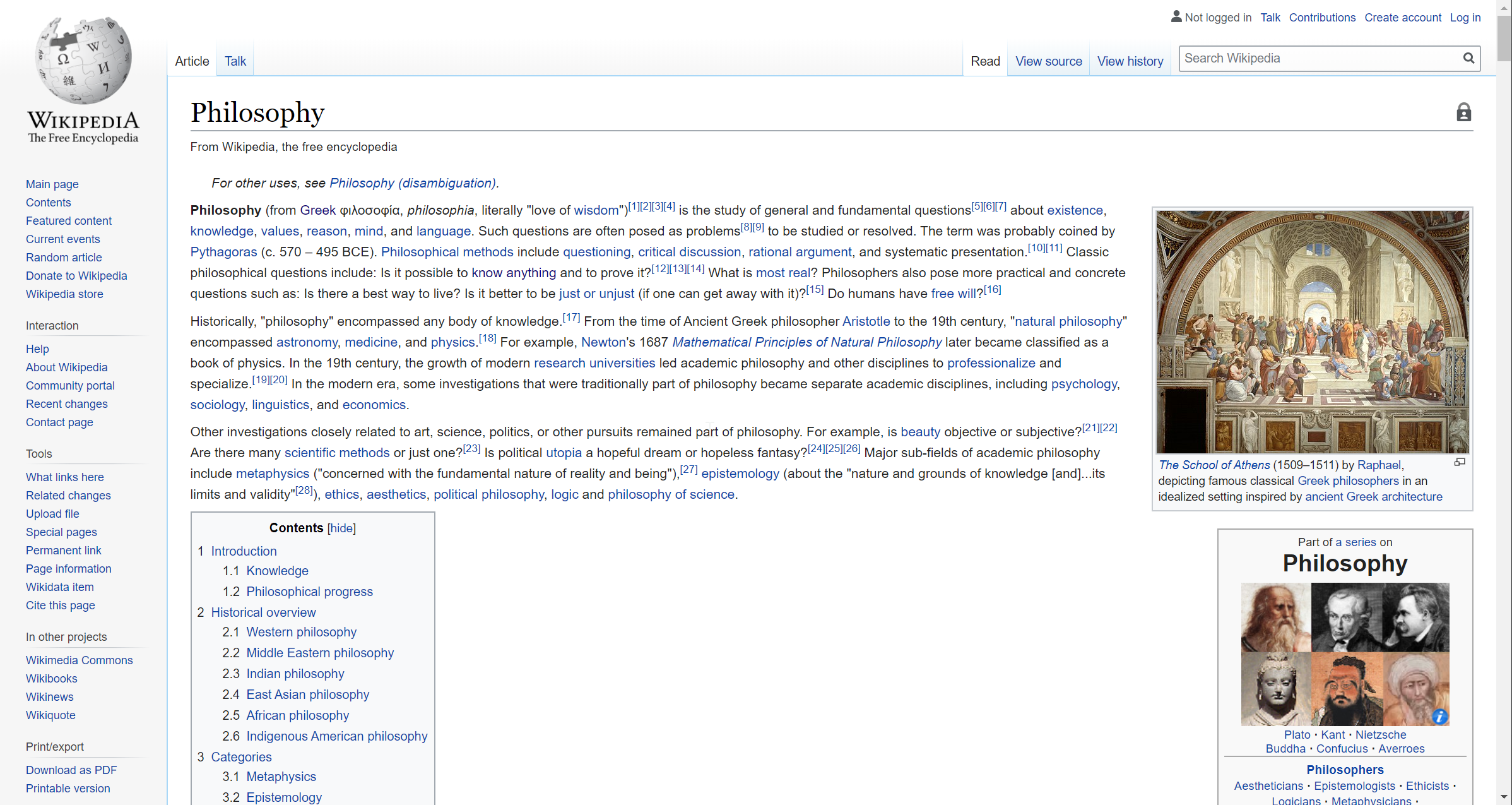Click scrollbar down arrow
Screen dimensions: 1512x805
tap(1504, 797)
